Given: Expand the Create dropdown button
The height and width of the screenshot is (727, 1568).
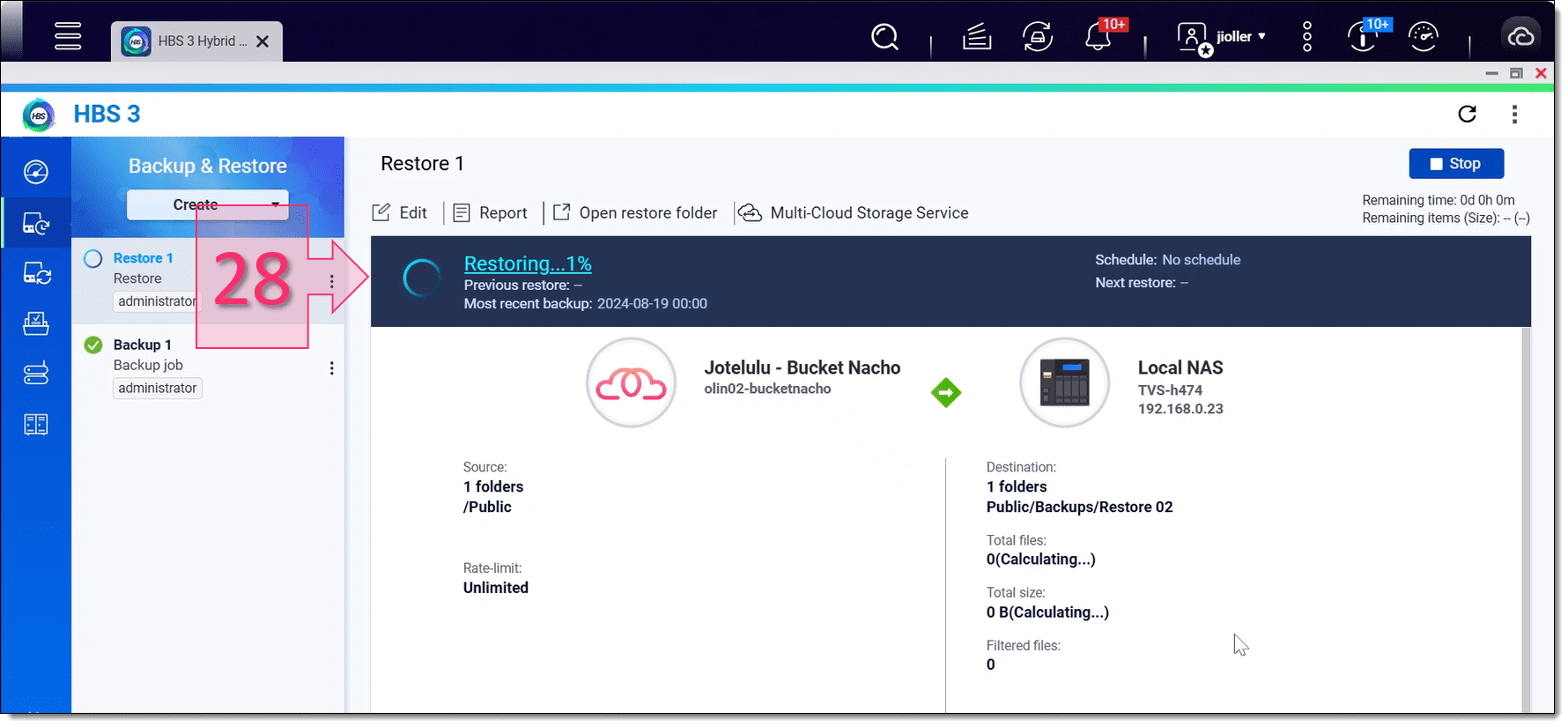Looking at the screenshot, I should point(208,204).
